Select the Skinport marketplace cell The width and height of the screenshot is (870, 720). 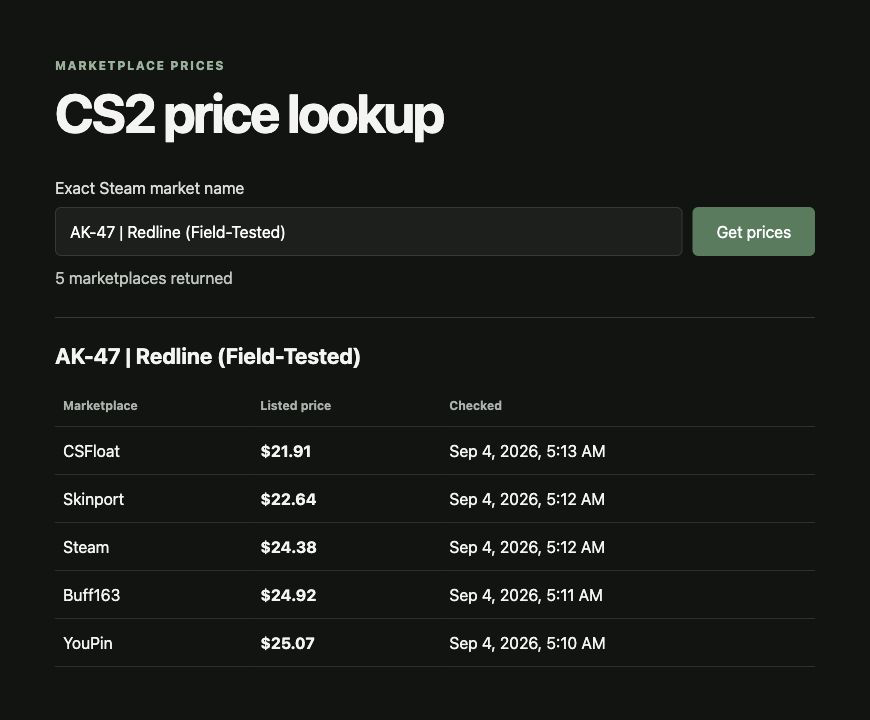pyautogui.click(x=94, y=499)
